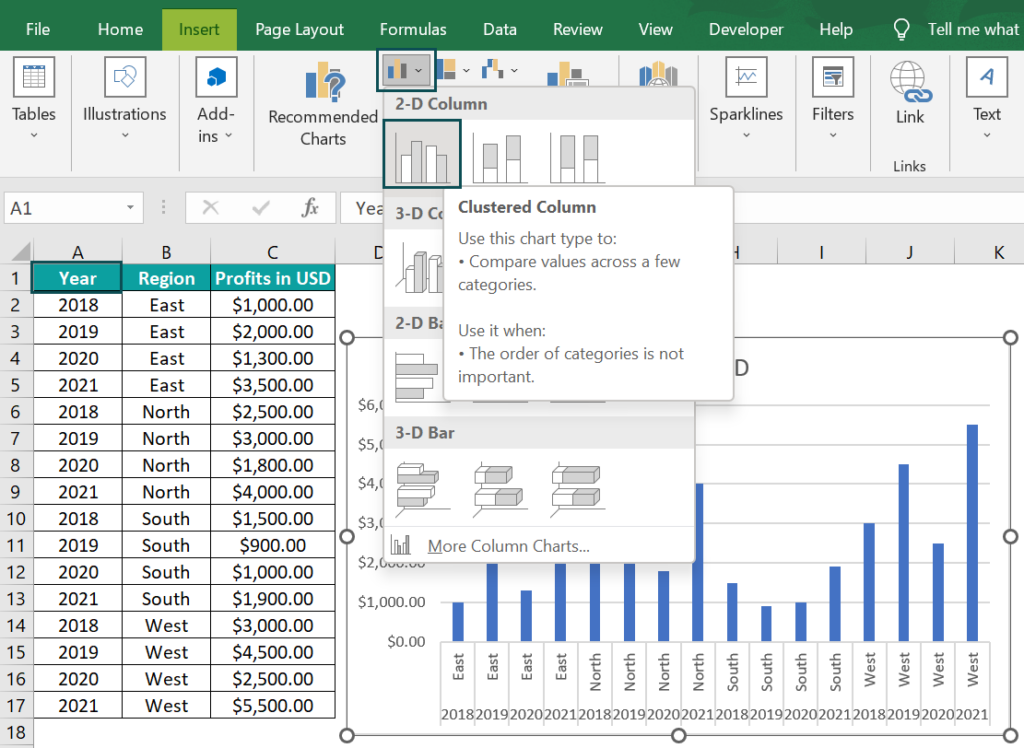Screen dimensions: 1024x748
Task: Click the Region header cell B1
Action: click(166, 278)
